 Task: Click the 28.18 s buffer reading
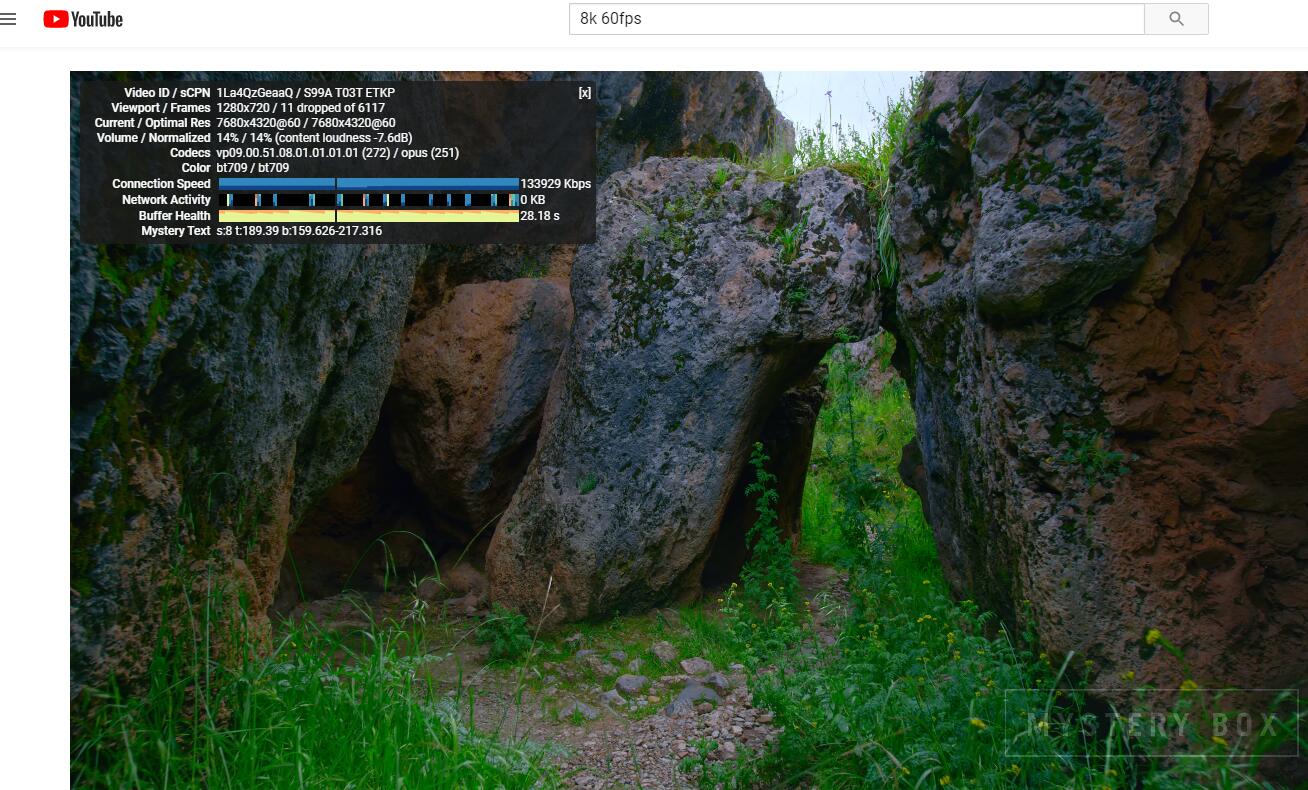click(540, 216)
